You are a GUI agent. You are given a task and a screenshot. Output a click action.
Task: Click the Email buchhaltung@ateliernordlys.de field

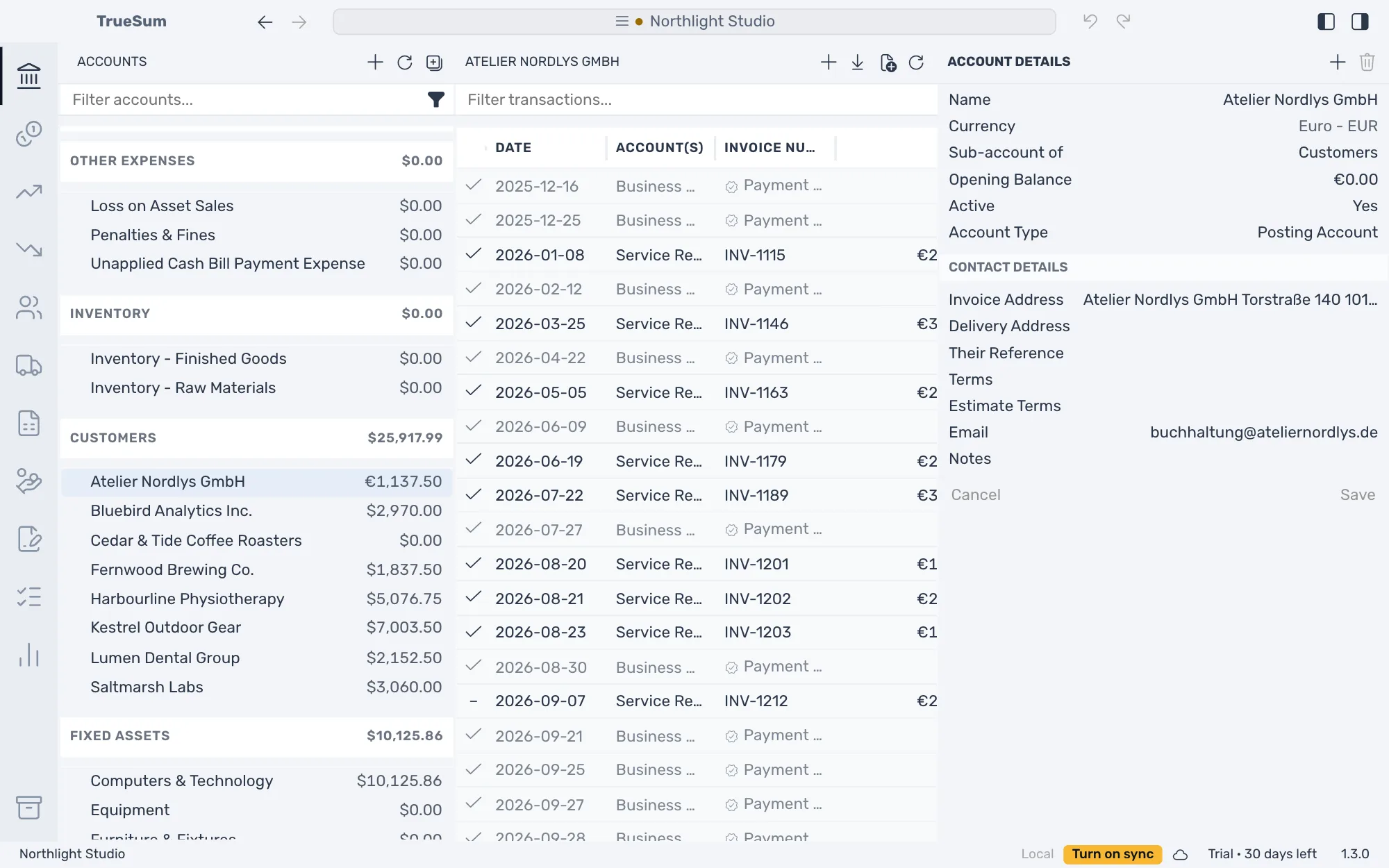coord(1163,433)
